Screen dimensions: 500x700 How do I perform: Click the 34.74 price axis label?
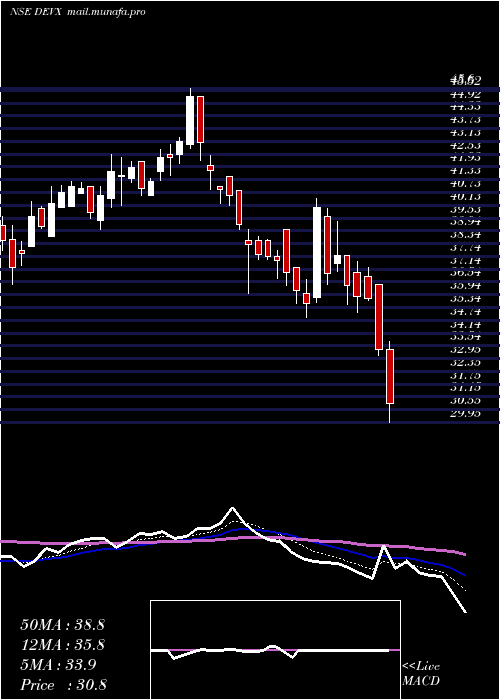pyautogui.click(x=465, y=311)
